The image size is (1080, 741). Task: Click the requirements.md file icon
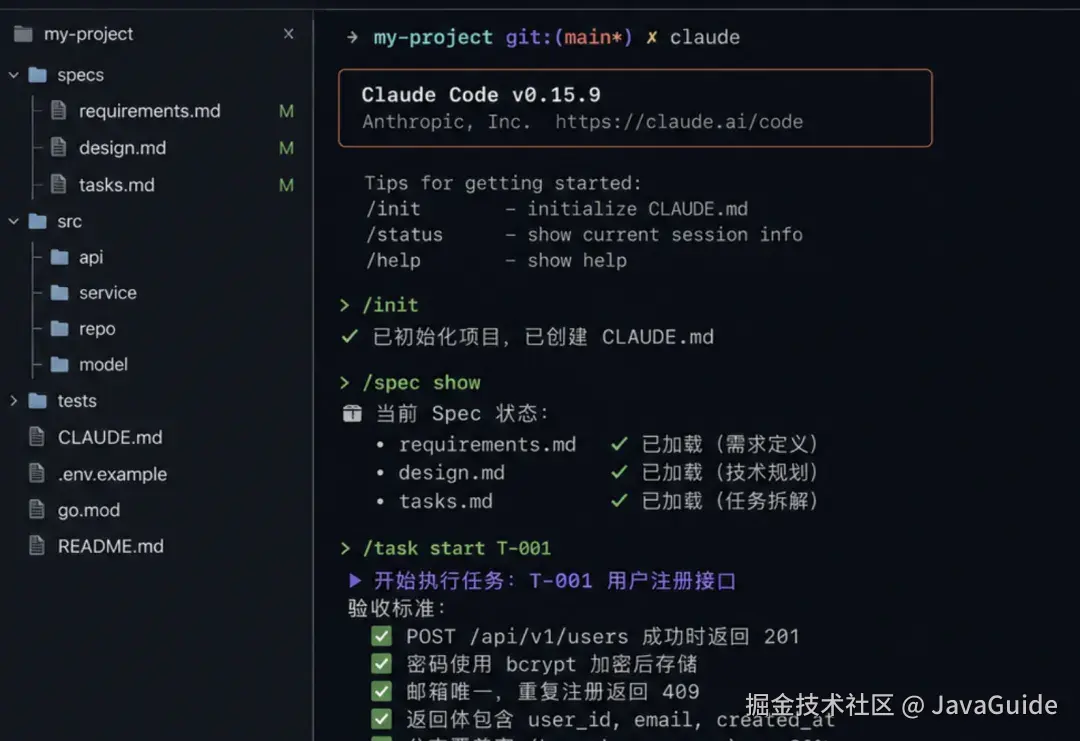[59, 110]
